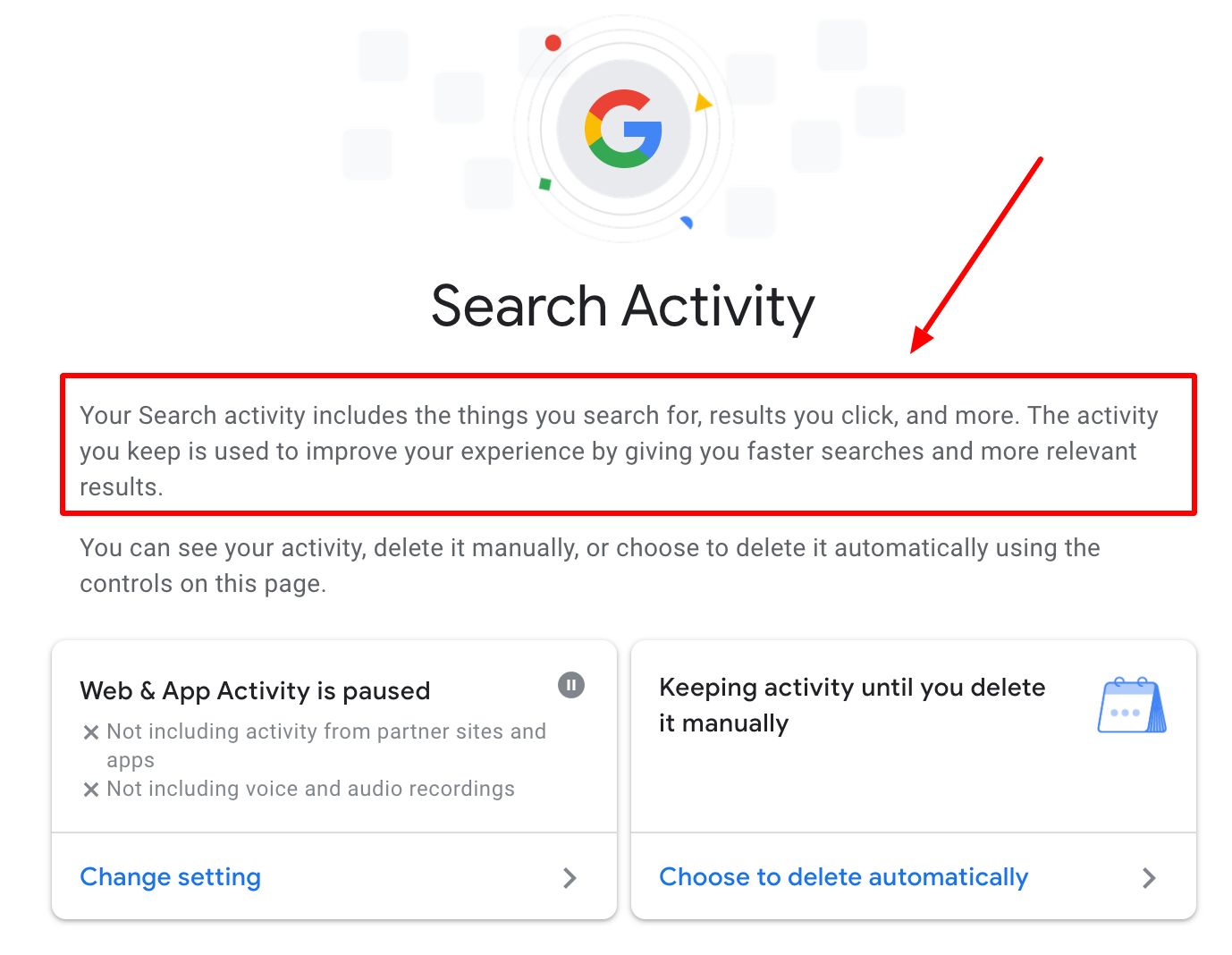Click the X icon beside partner sites line

(x=90, y=732)
